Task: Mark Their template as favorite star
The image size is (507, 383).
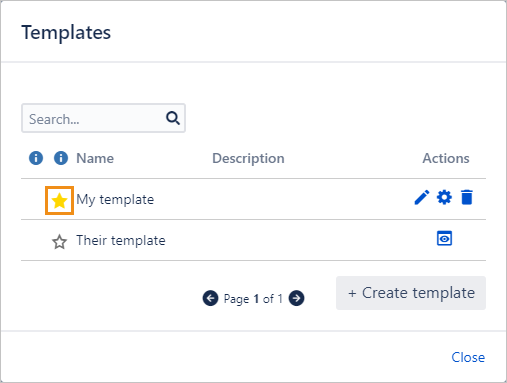Action: 59,242
